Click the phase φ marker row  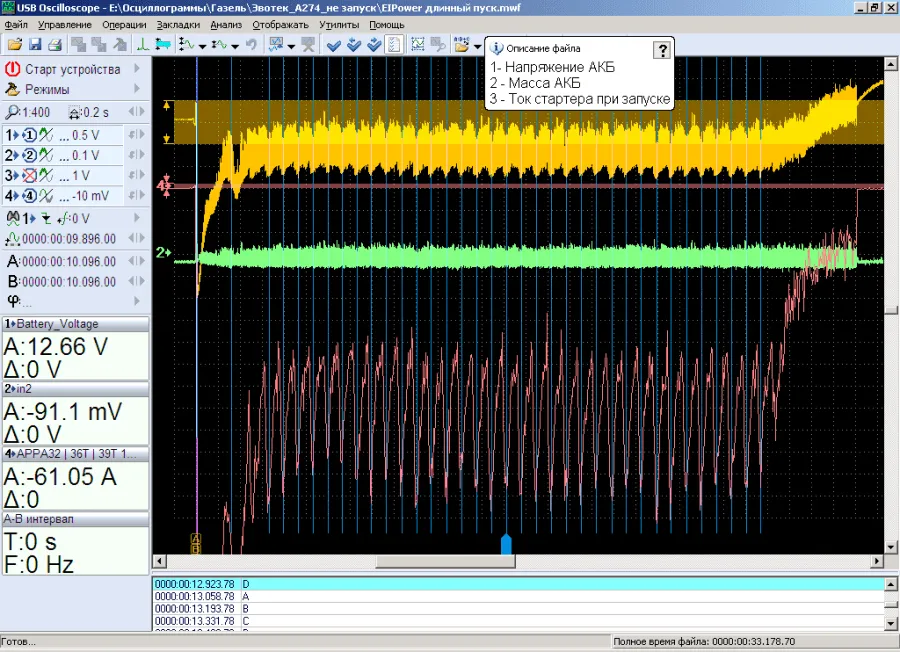point(75,300)
